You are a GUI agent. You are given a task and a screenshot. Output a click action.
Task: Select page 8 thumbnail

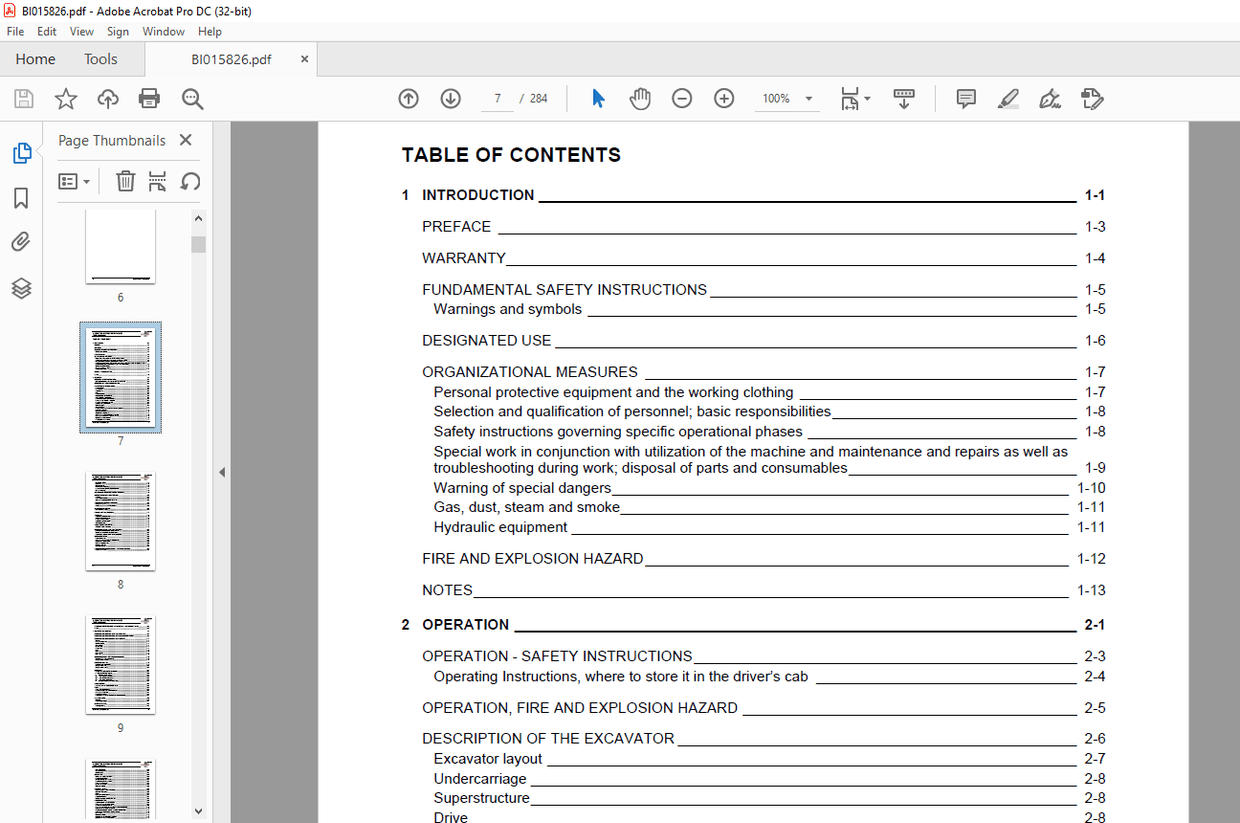[x=120, y=521]
